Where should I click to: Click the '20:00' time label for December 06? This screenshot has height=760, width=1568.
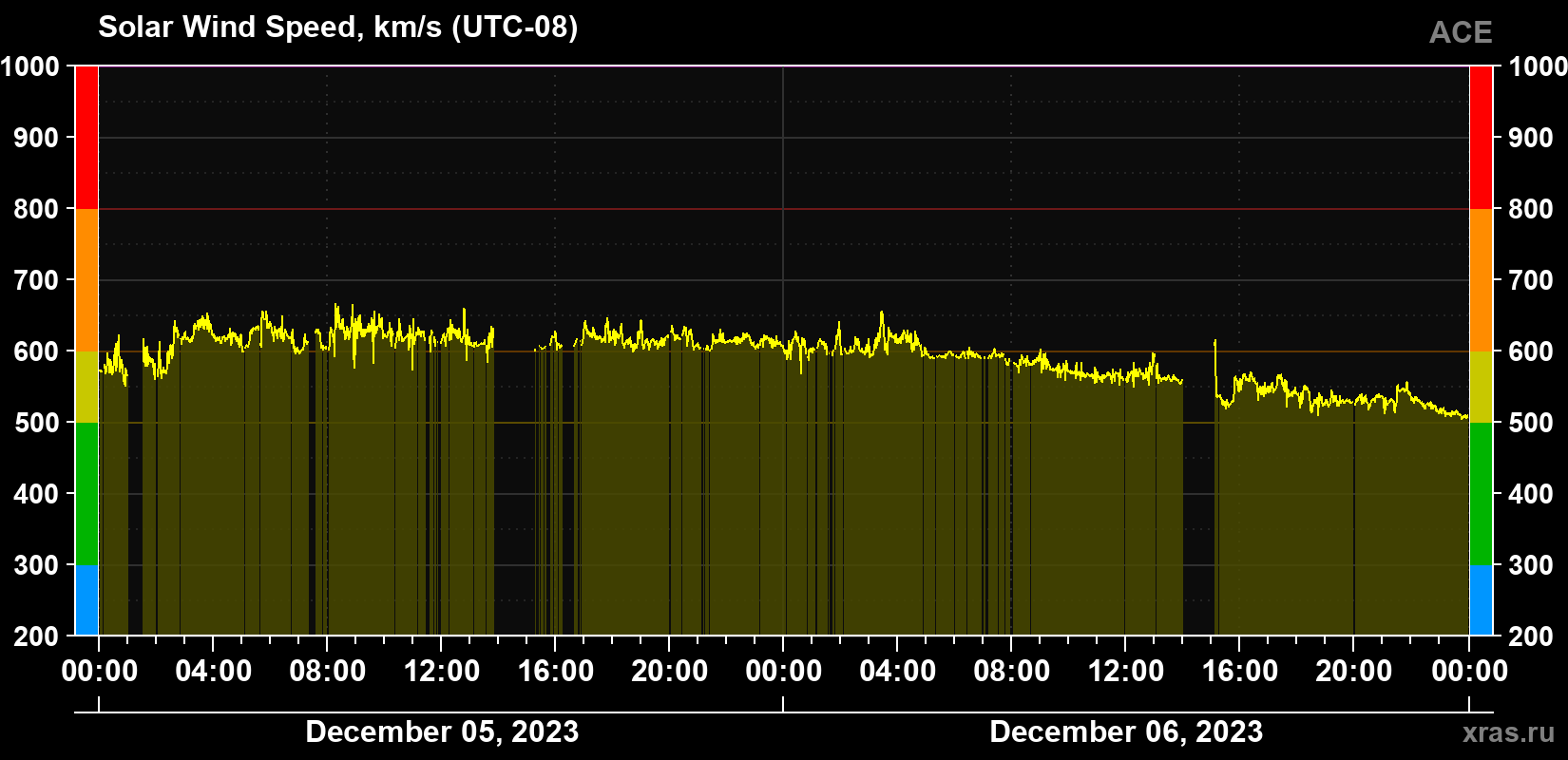point(1354,672)
